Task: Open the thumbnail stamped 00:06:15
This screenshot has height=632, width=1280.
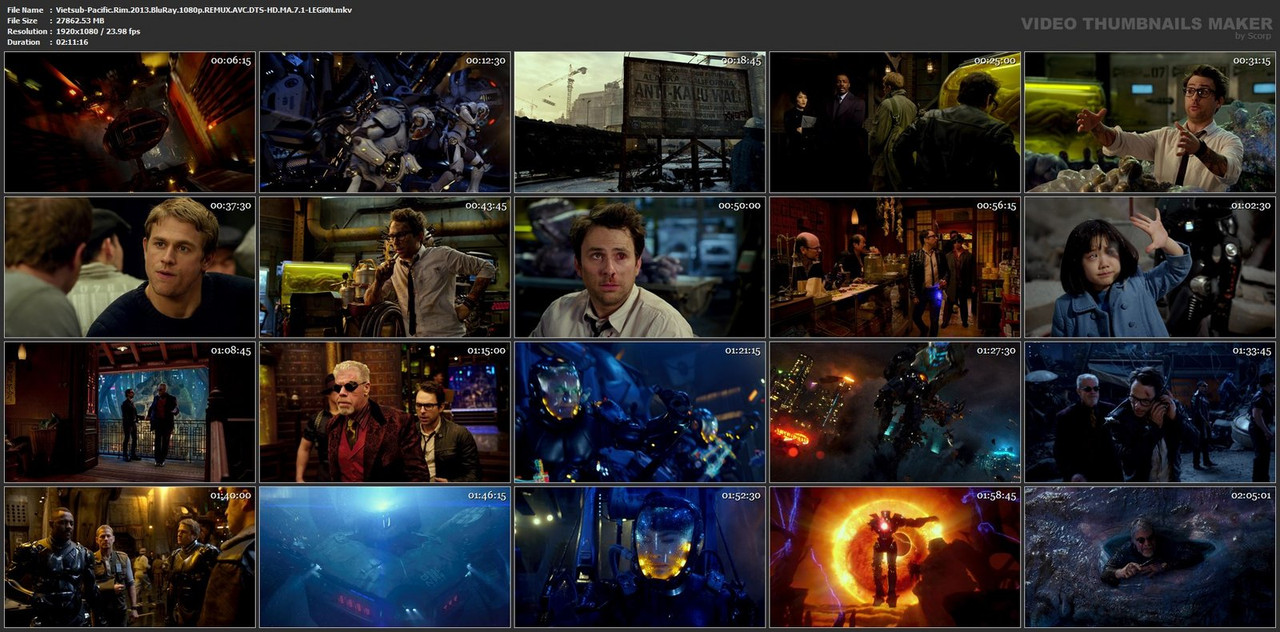Action: (x=130, y=122)
